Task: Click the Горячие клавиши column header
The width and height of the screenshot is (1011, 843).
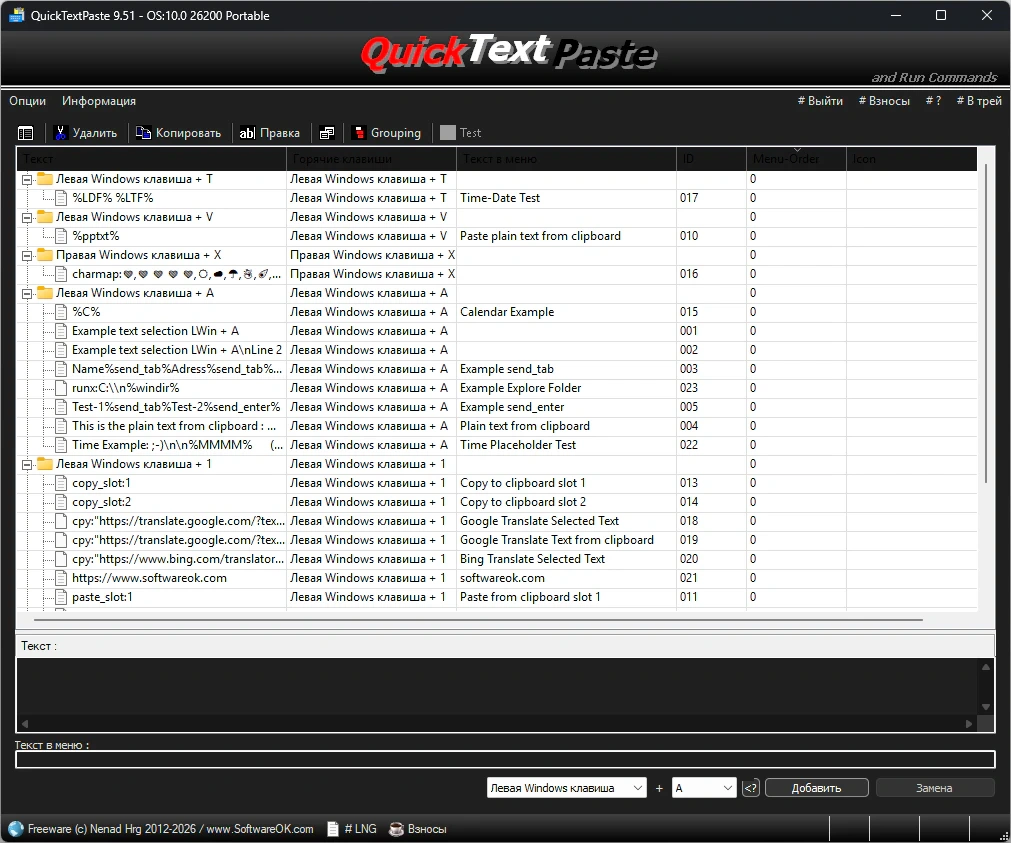Action: tap(371, 159)
